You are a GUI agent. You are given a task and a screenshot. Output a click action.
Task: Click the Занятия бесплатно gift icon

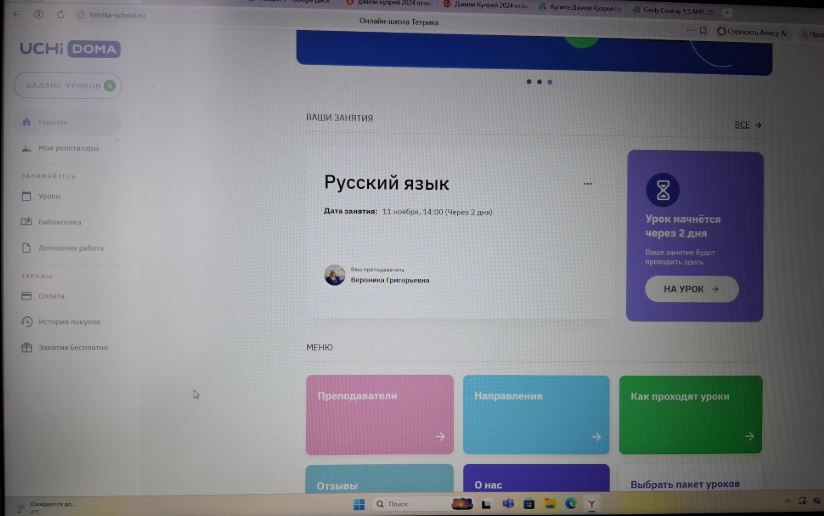coord(27,348)
